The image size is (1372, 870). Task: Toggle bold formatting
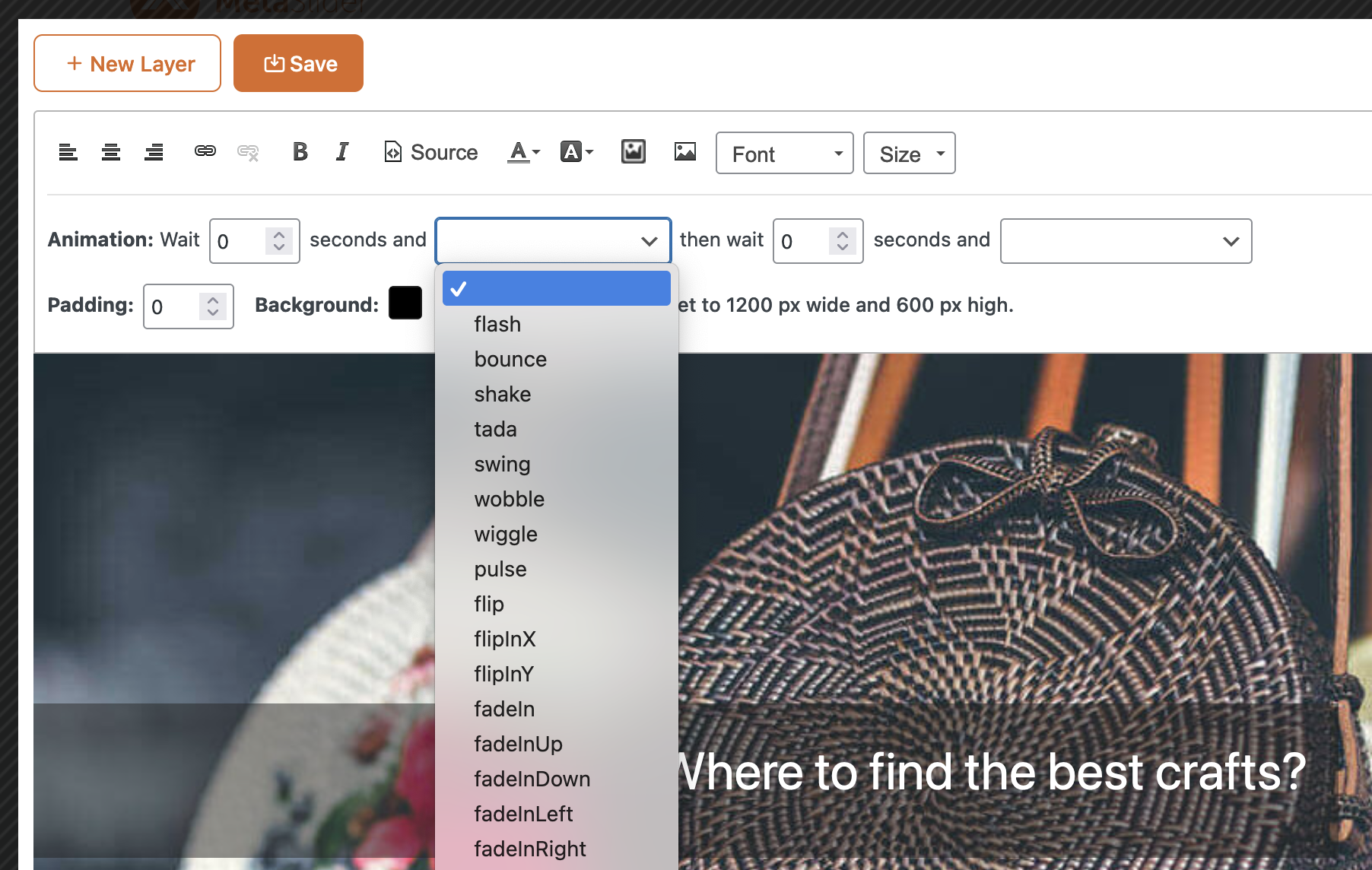[300, 152]
